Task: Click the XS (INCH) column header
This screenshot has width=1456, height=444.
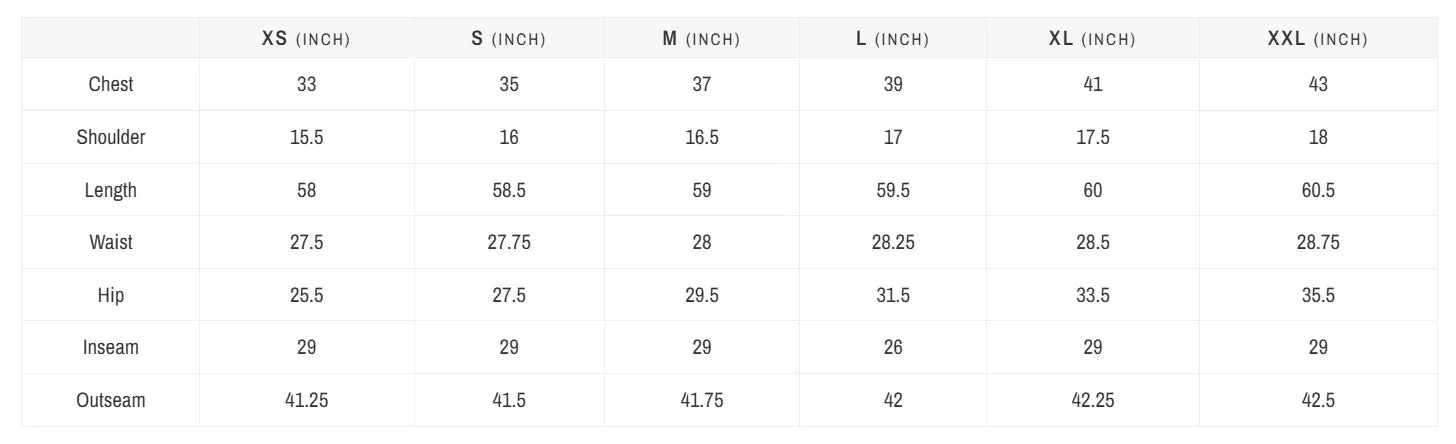Action: click(x=306, y=39)
